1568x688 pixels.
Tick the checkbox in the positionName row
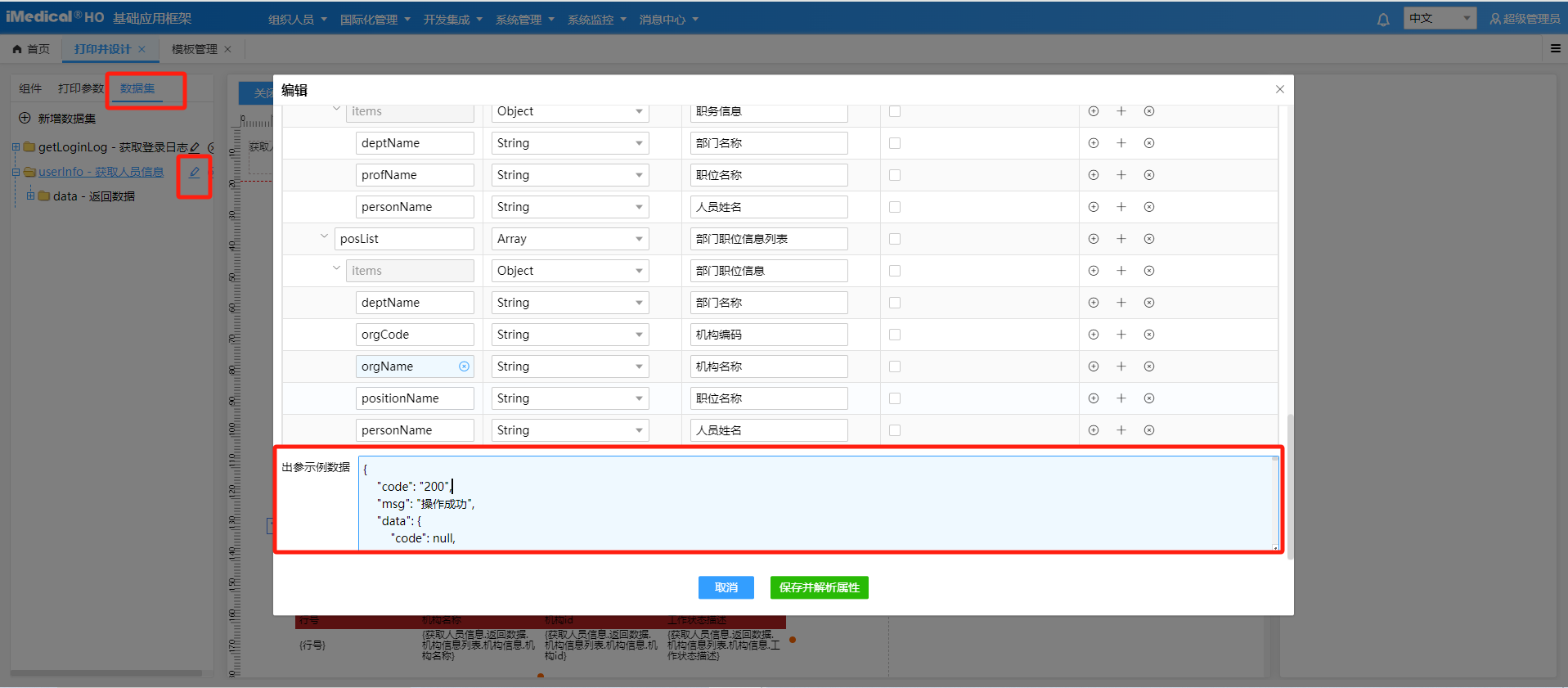coord(895,398)
